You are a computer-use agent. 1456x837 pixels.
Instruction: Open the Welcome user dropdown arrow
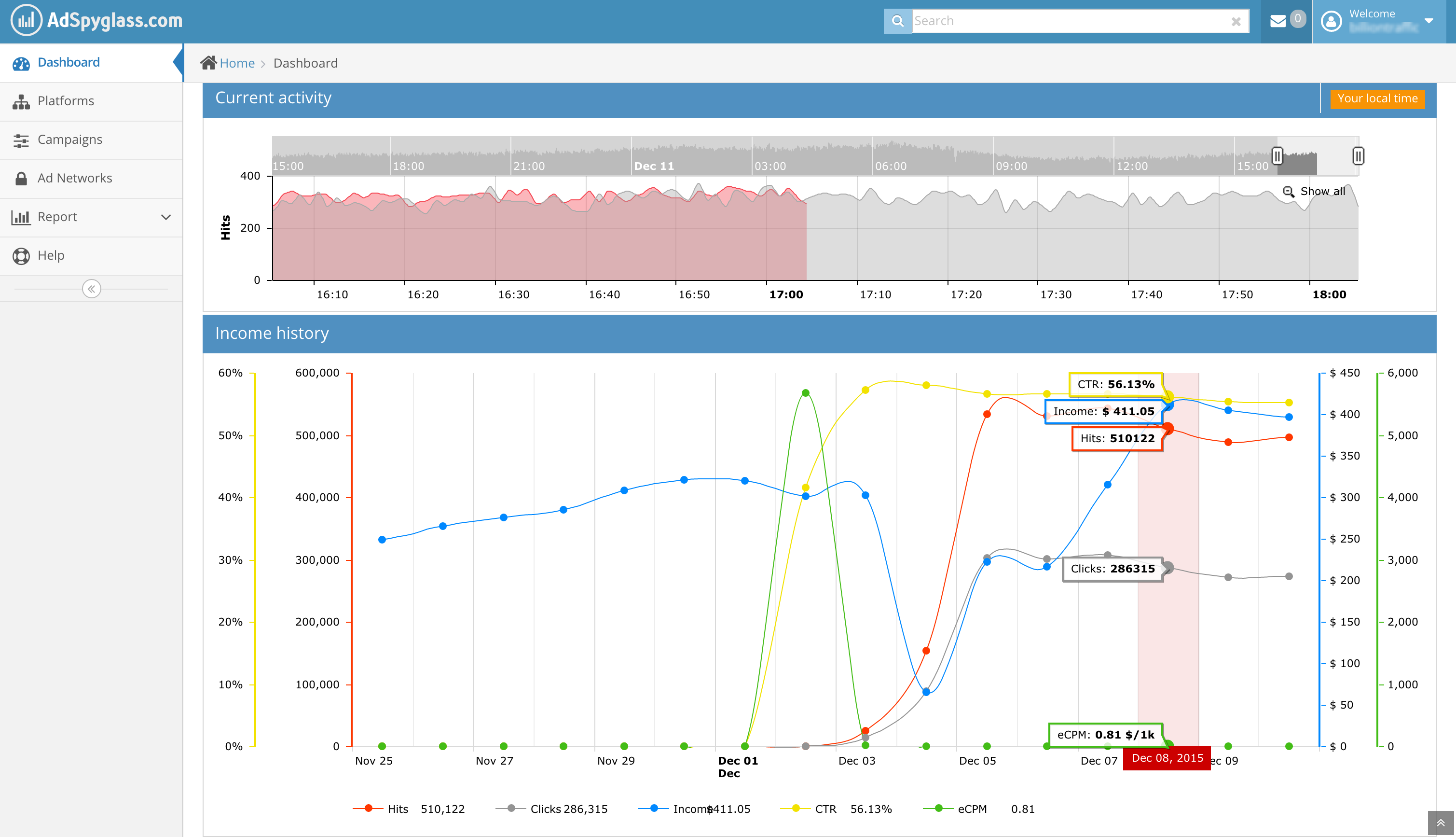[1429, 21]
